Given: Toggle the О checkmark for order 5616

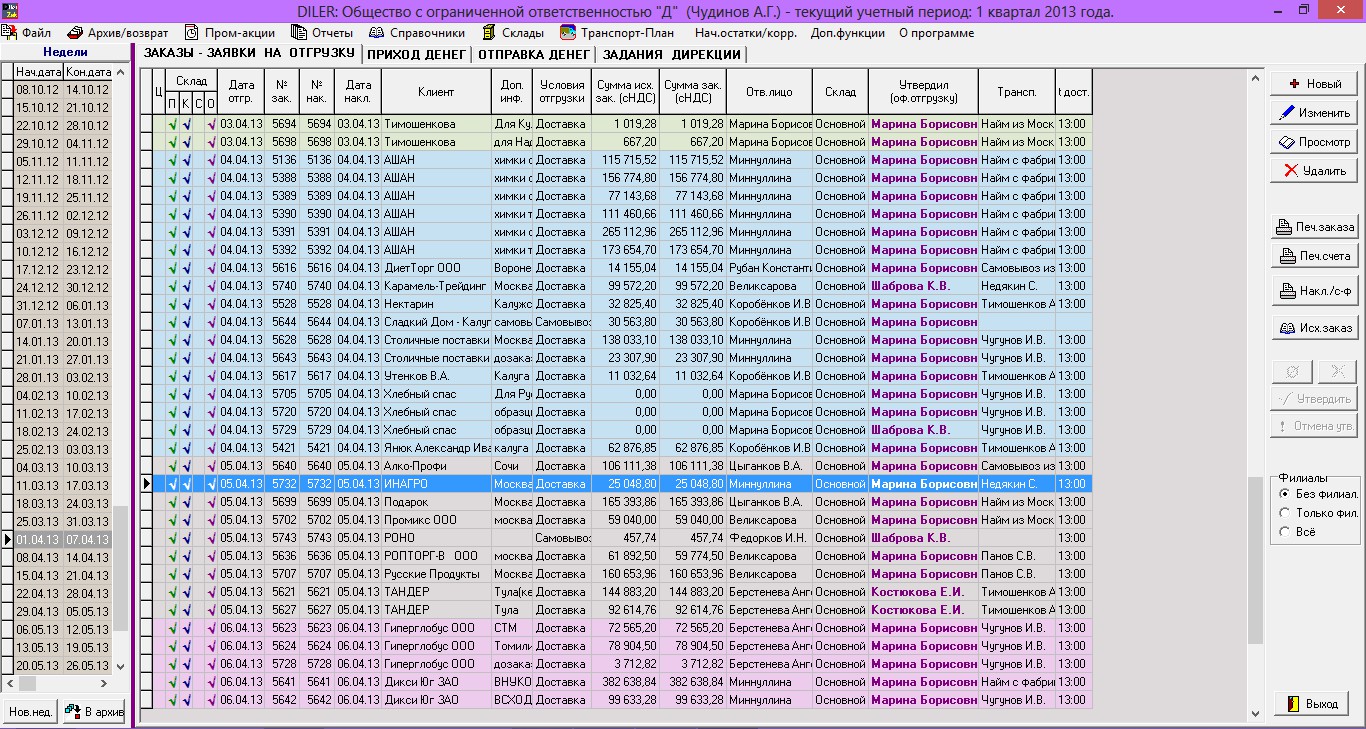Looking at the screenshot, I should point(211,268).
